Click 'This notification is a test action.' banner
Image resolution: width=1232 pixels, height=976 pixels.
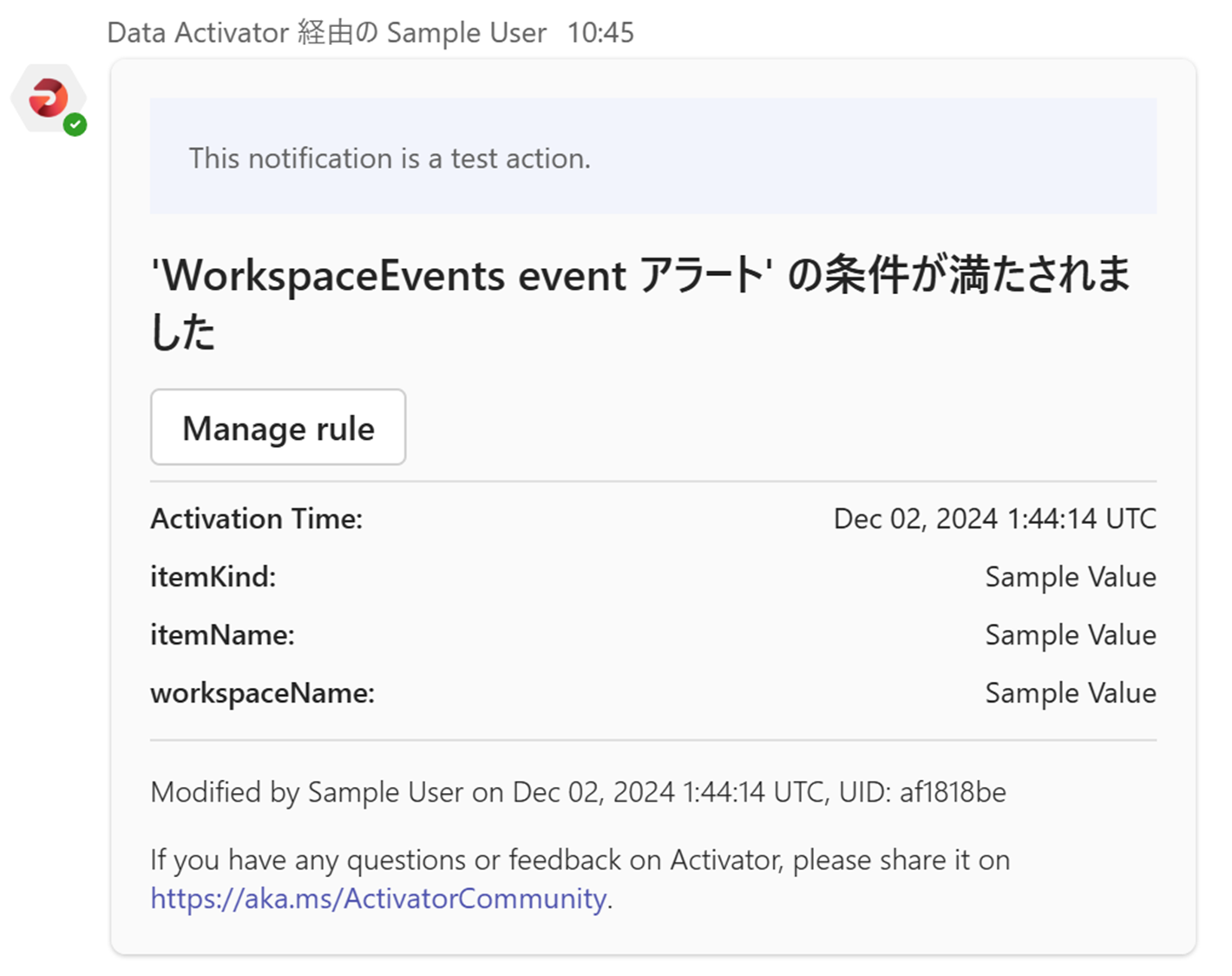pos(653,156)
